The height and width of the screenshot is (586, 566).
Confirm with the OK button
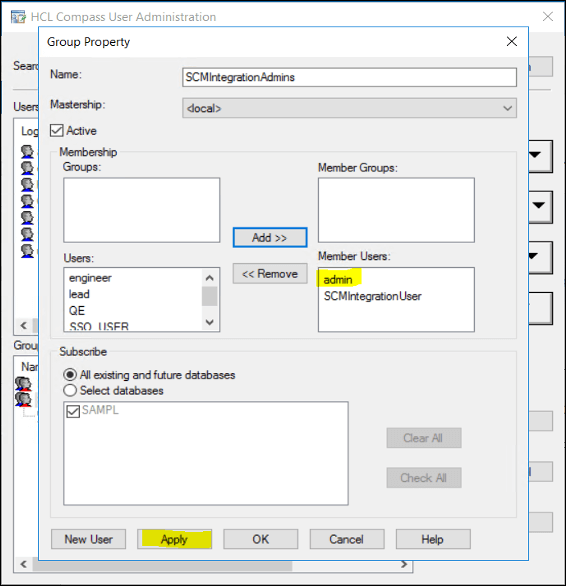click(x=261, y=539)
